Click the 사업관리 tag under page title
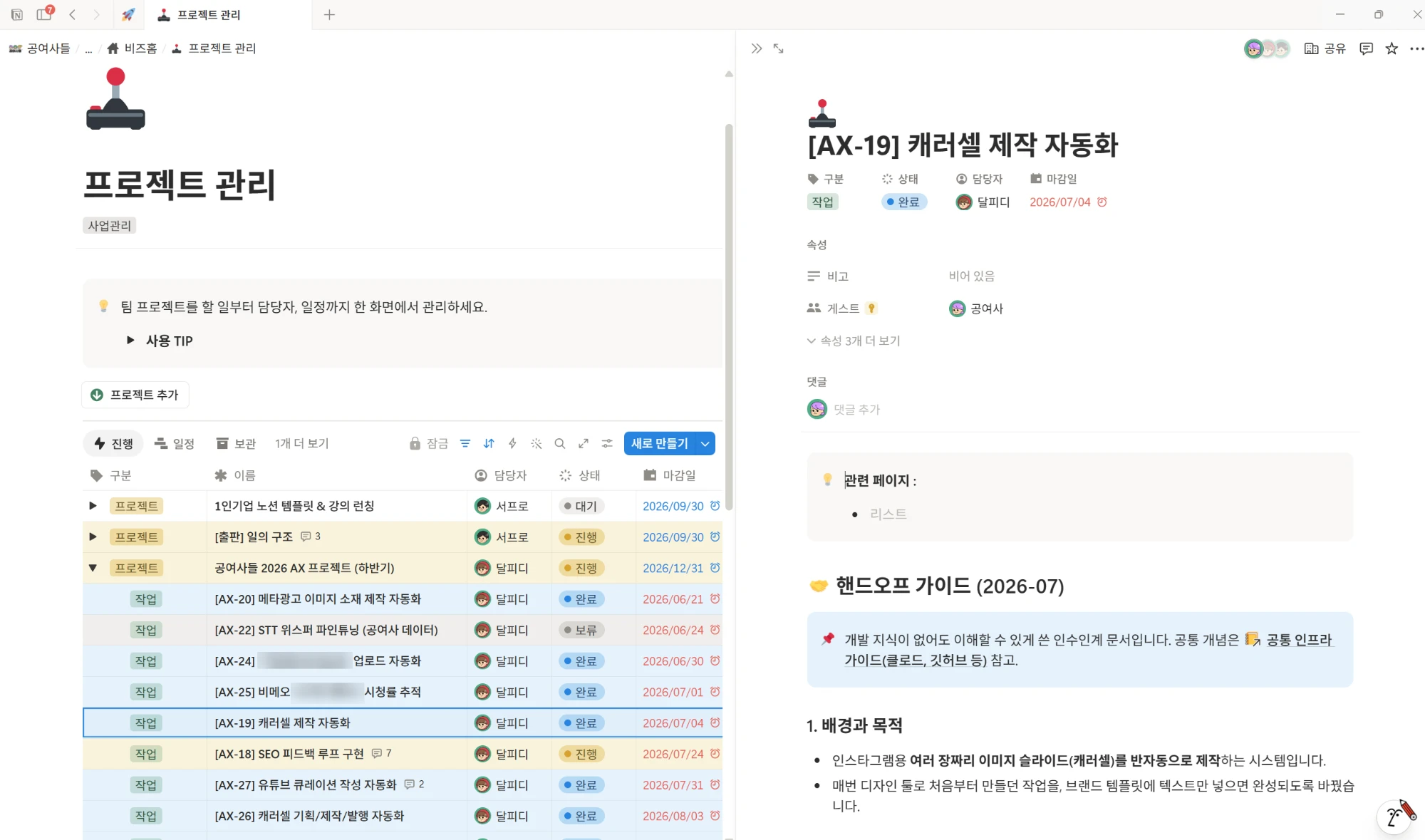Image resolution: width=1425 pixels, height=840 pixels. coord(109,226)
